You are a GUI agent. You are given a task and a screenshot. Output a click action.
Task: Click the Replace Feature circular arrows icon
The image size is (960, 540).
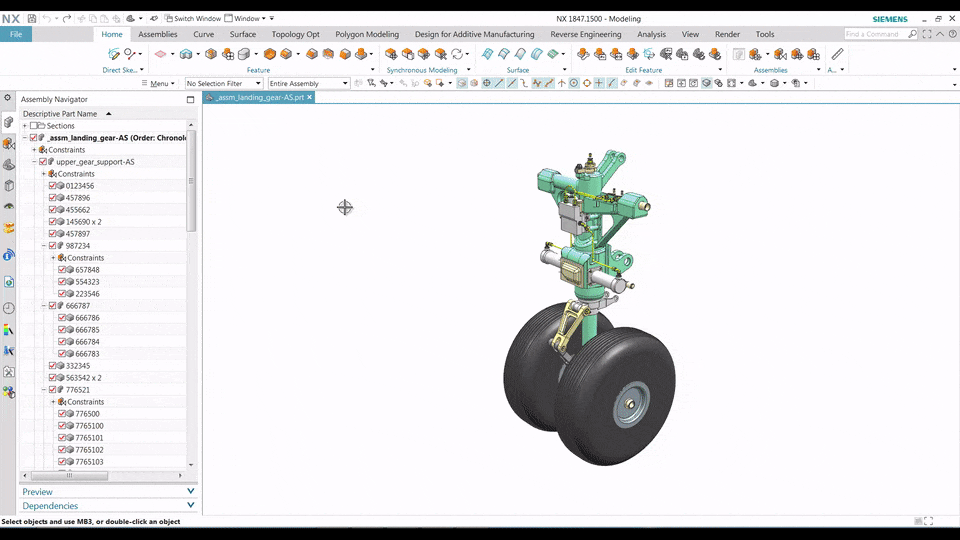457,54
